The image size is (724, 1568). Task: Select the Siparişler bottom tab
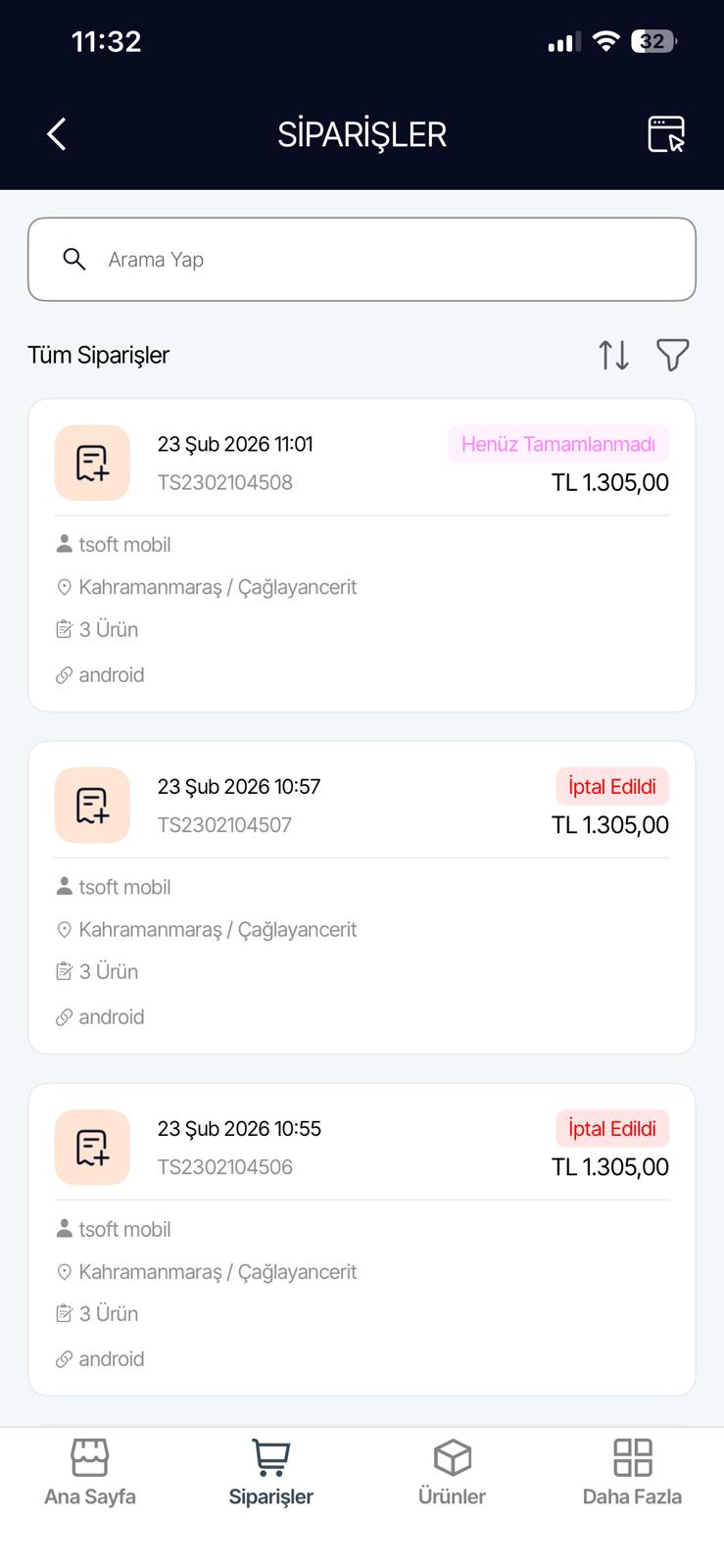coord(271,1472)
